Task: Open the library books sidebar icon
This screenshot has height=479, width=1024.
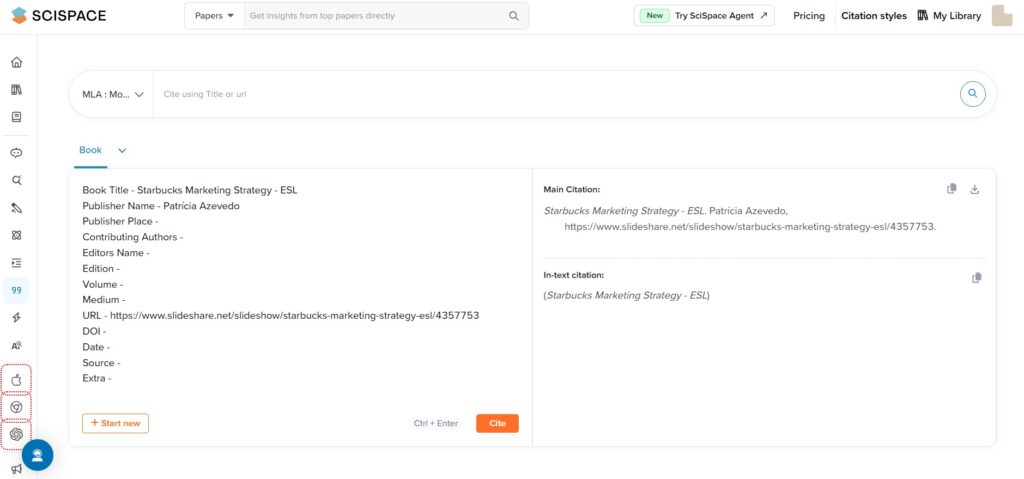Action: pyautogui.click(x=16, y=90)
